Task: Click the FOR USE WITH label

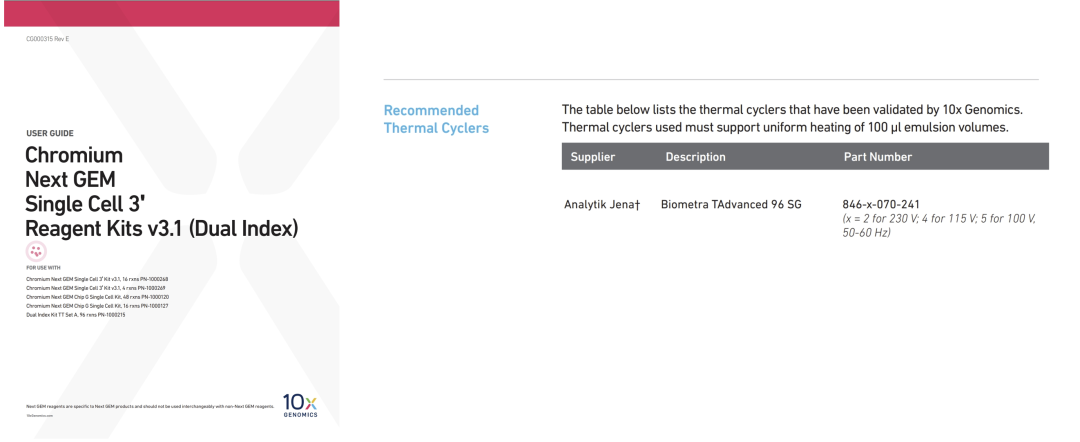Action: (x=42, y=268)
